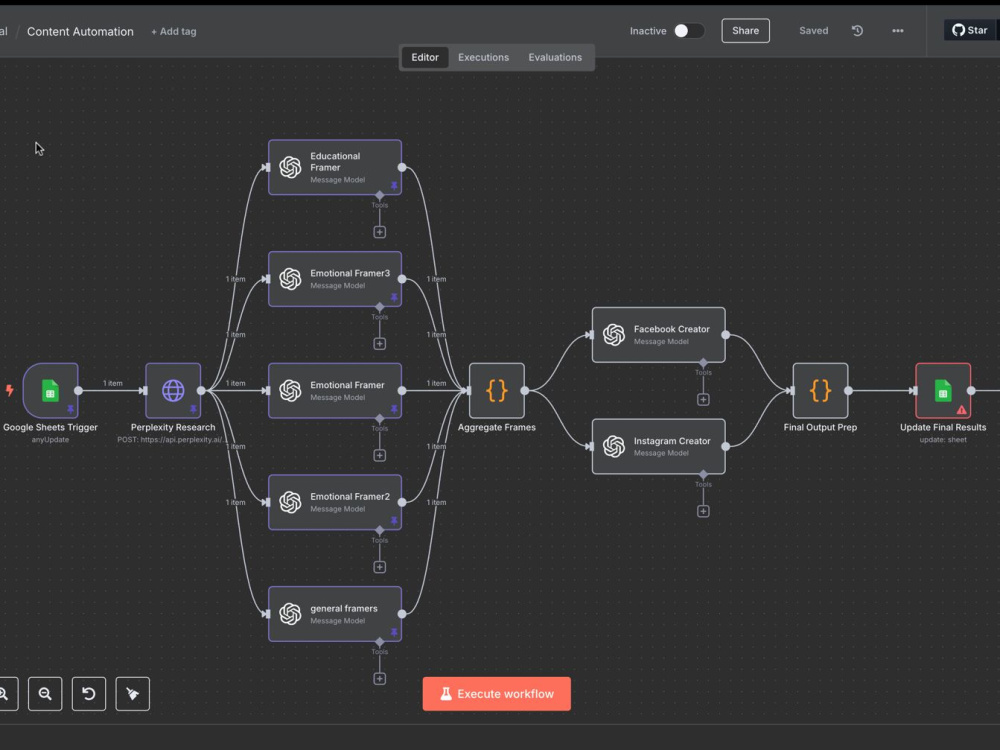Click the Perplexity Research output connector dot

tap(201, 390)
